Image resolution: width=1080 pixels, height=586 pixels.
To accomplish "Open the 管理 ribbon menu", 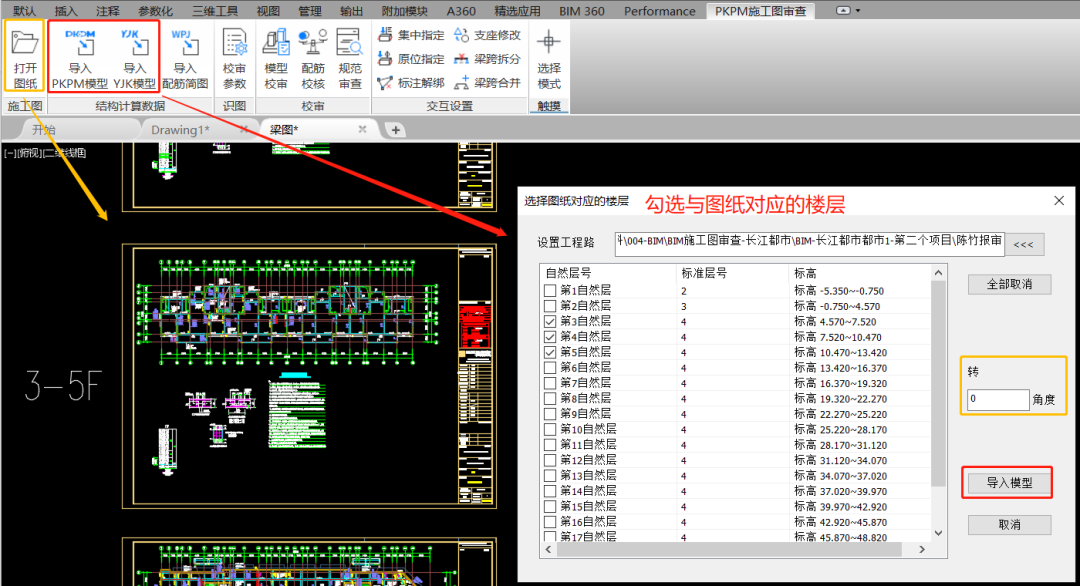I will coord(310,11).
